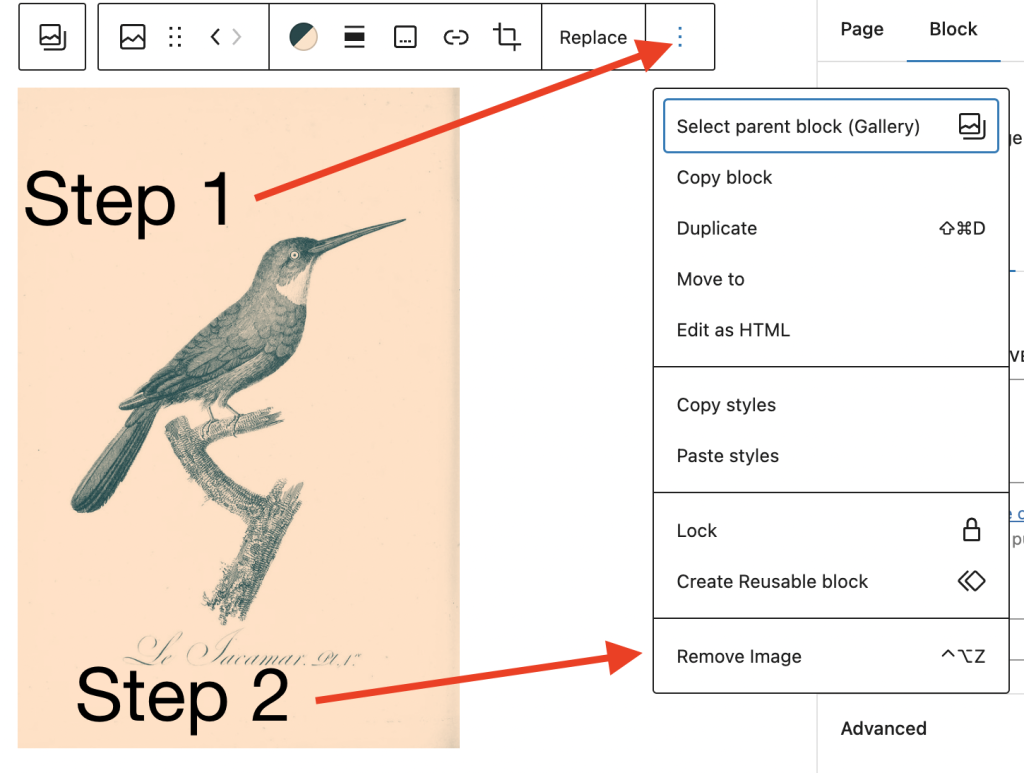Viewport: 1024px width, 773px height.
Task: Select the Block tab
Action: point(952,29)
